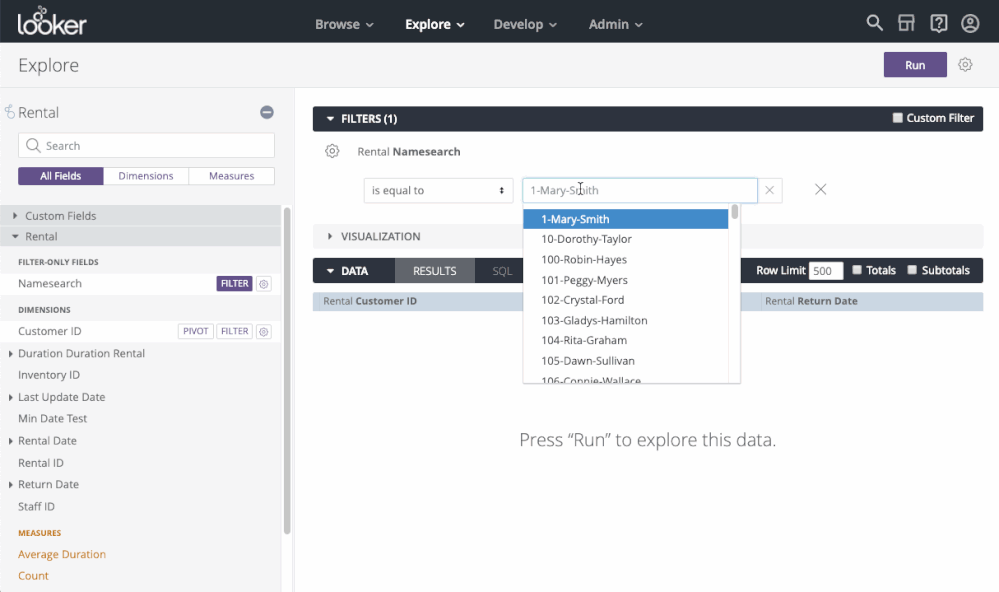999x592 pixels.
Task: Open filter gear beside Rental Namesearch
Action: tap(332, 151)
